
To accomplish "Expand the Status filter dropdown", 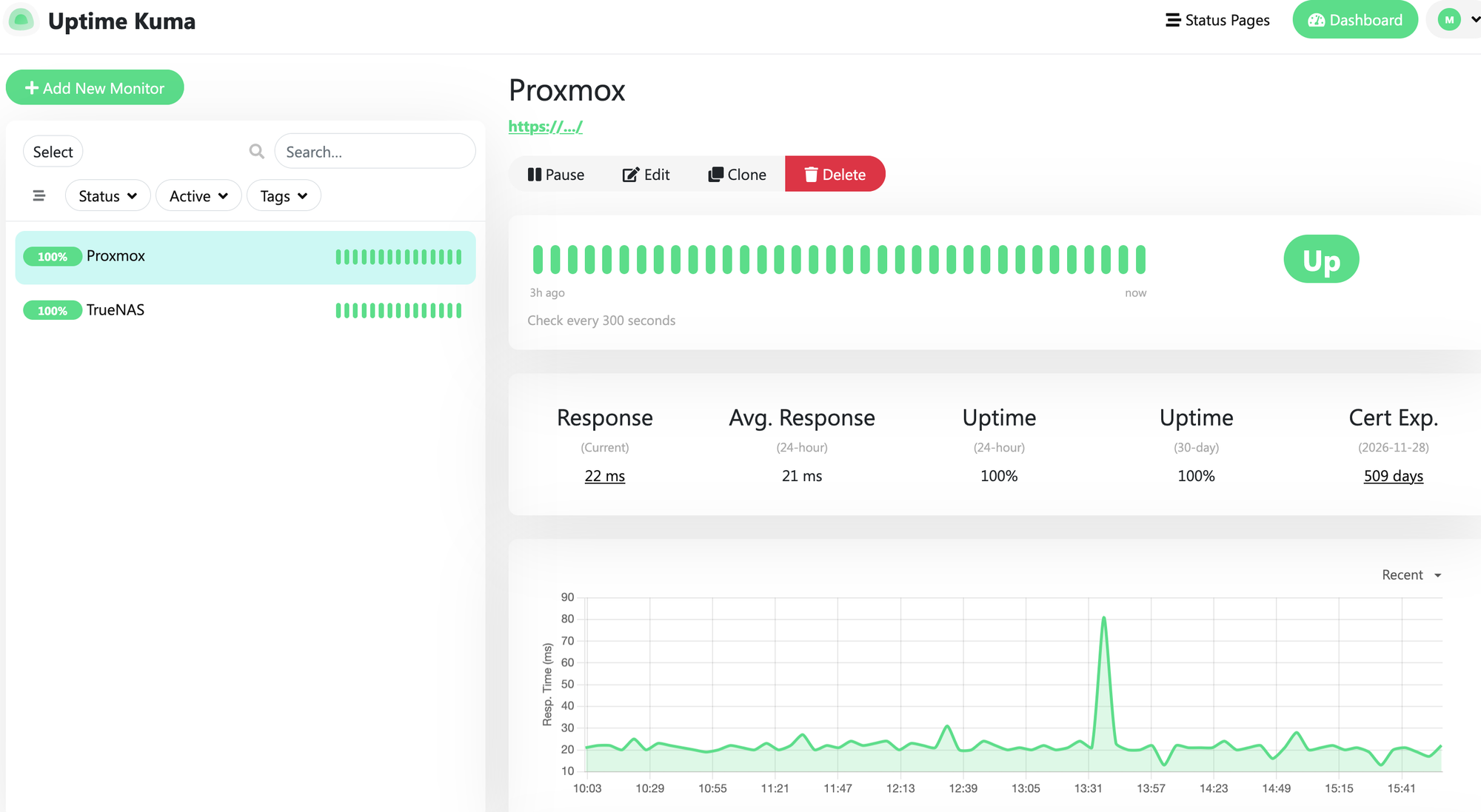I will 108,195.
